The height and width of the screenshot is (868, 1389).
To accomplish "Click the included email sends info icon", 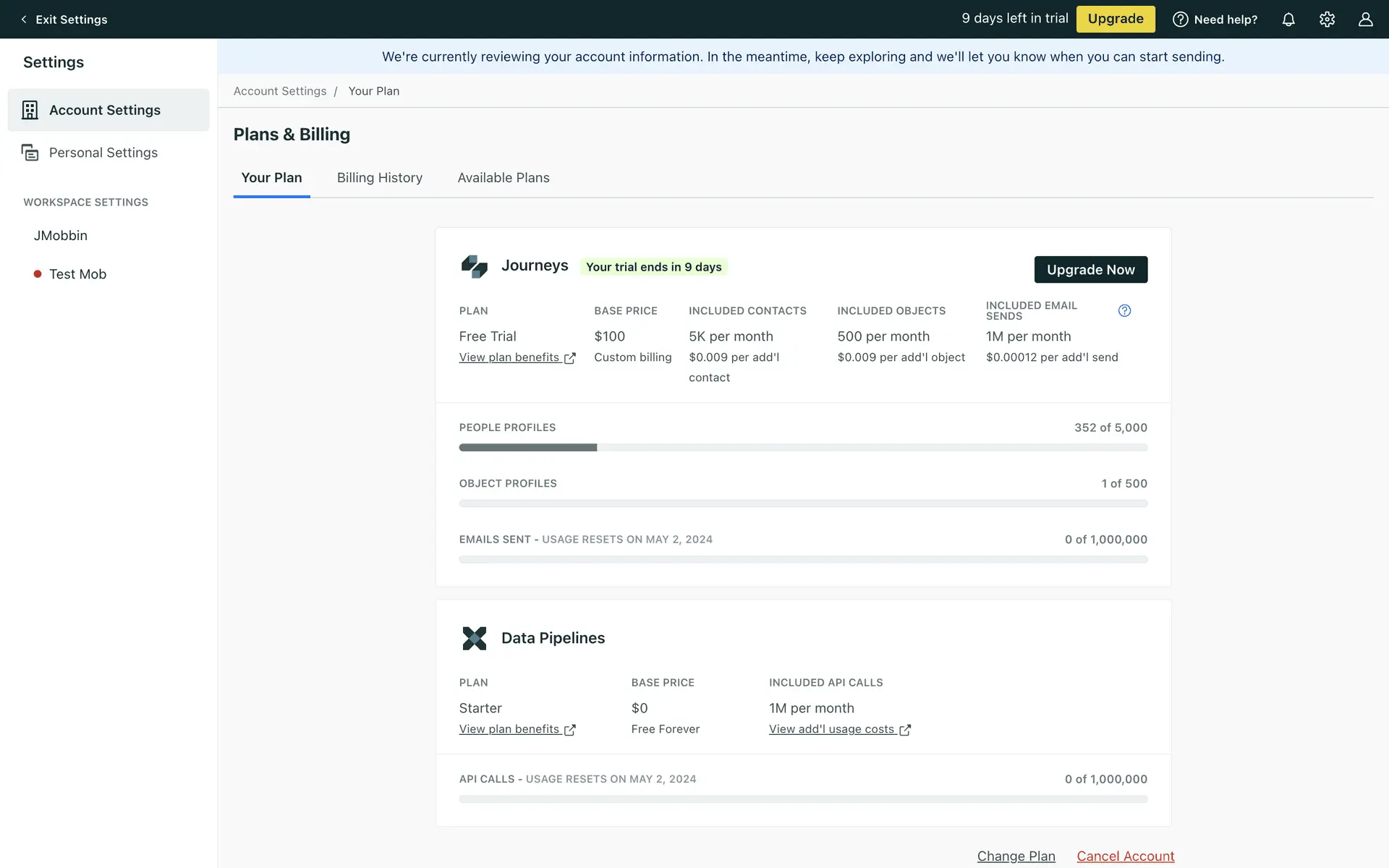I will point(1124,310).
